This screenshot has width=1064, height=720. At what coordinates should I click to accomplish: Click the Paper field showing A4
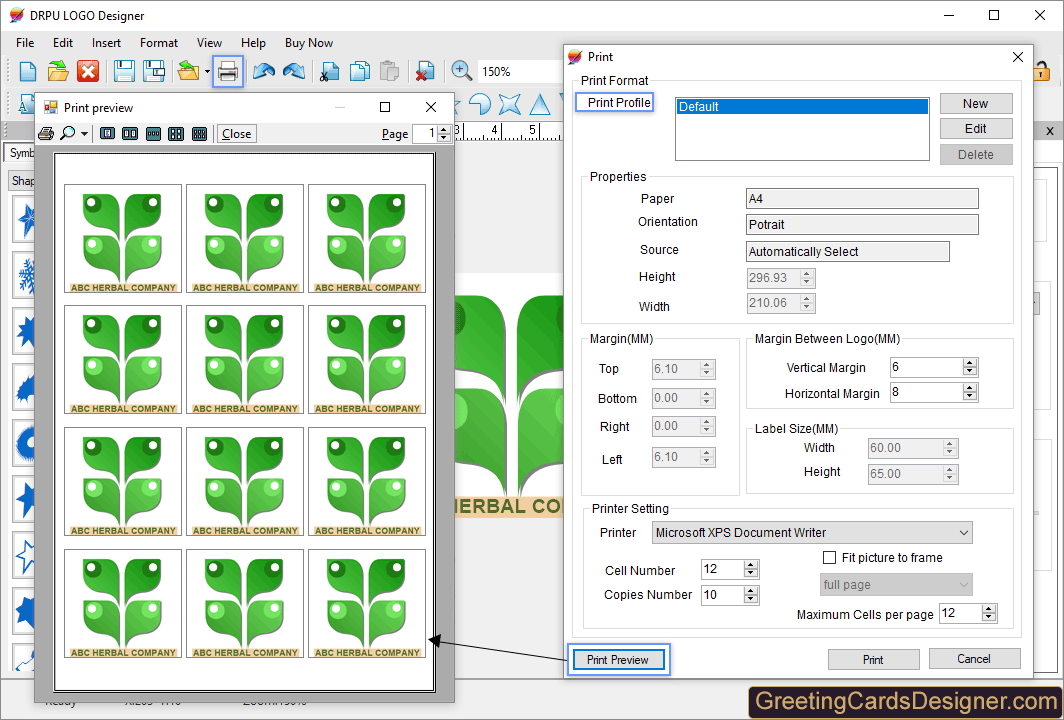pyautogui.click(x=862, y=199)
